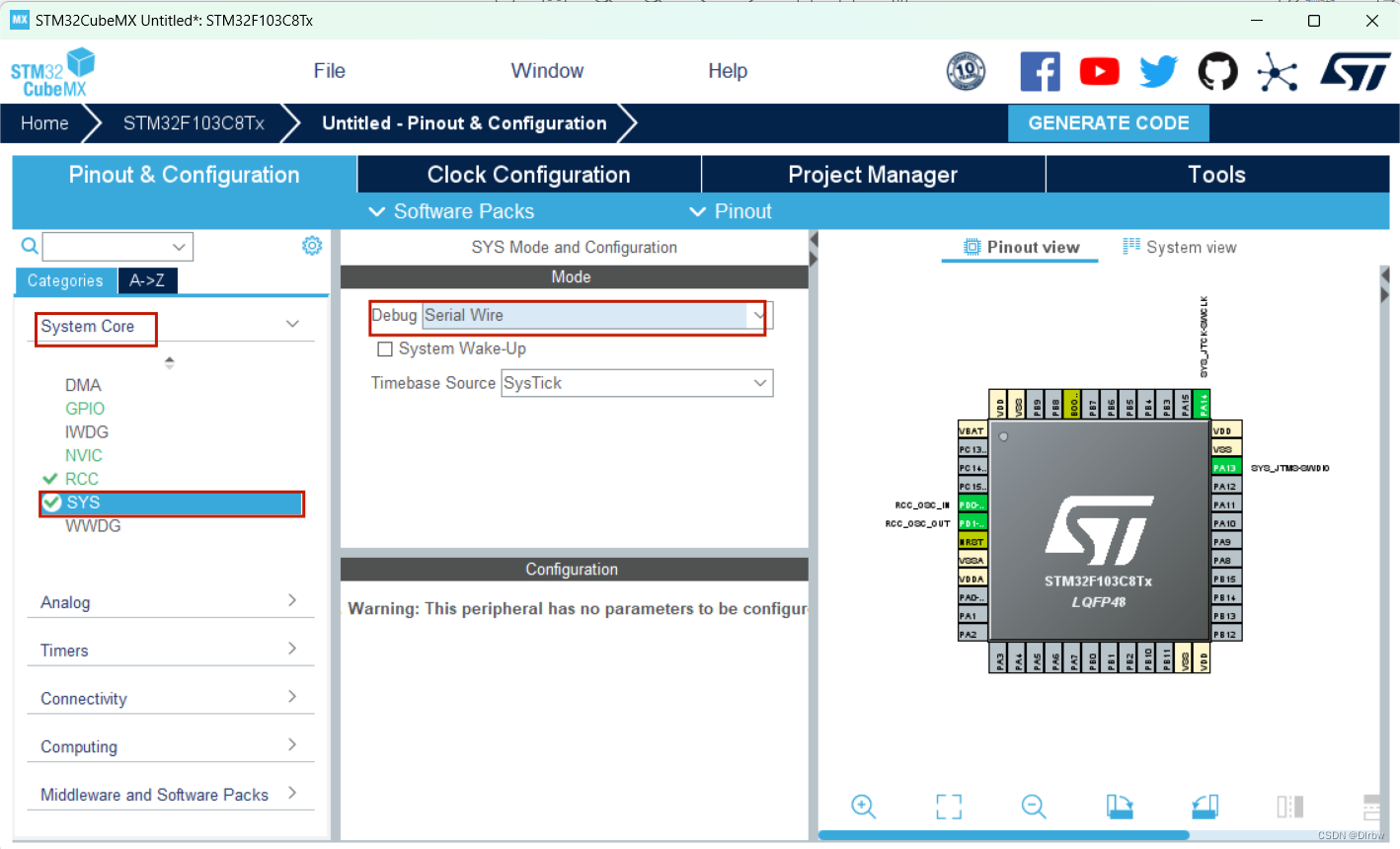1400x849 pixels.
Task: Select the green PA14 pin
Action: 1202,405
